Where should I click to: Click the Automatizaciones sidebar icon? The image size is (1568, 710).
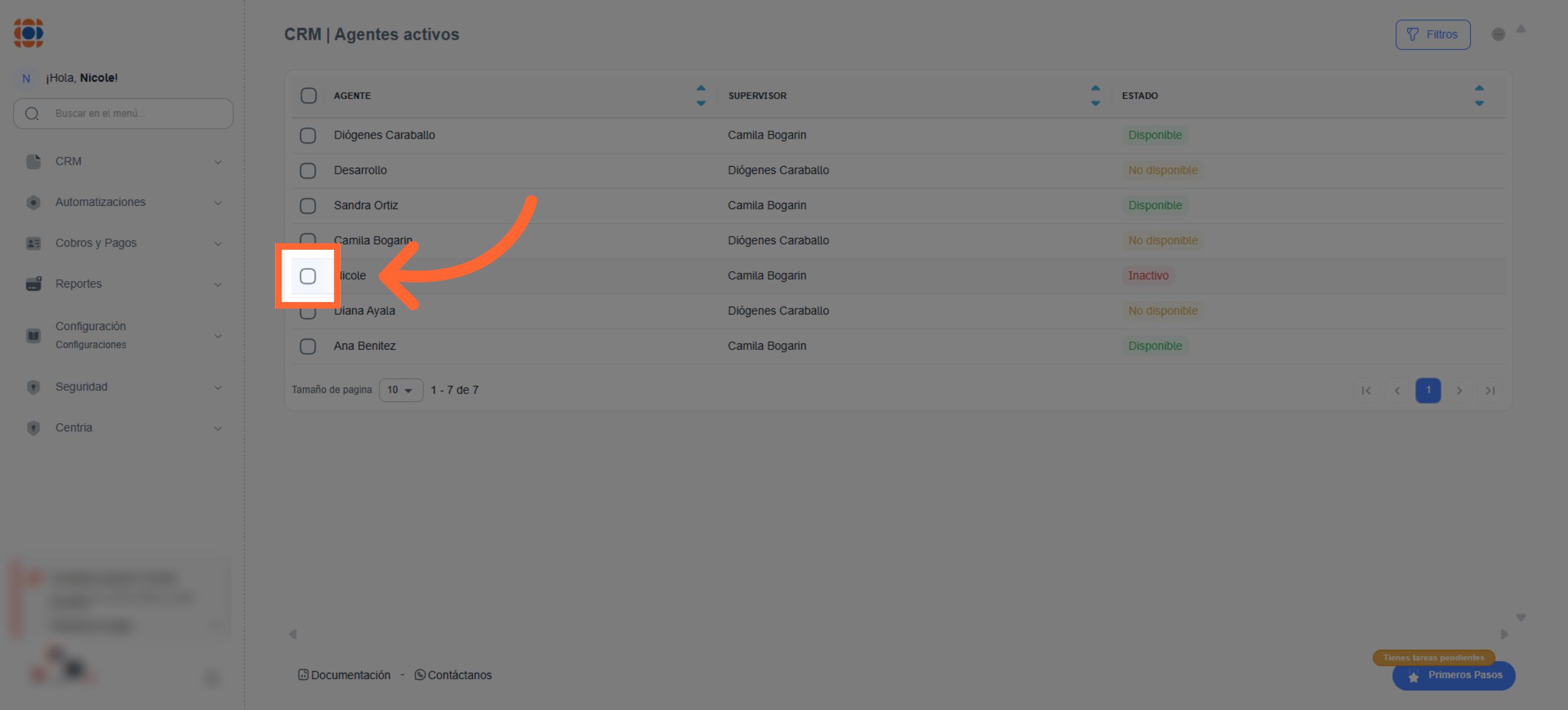[33, 203]
